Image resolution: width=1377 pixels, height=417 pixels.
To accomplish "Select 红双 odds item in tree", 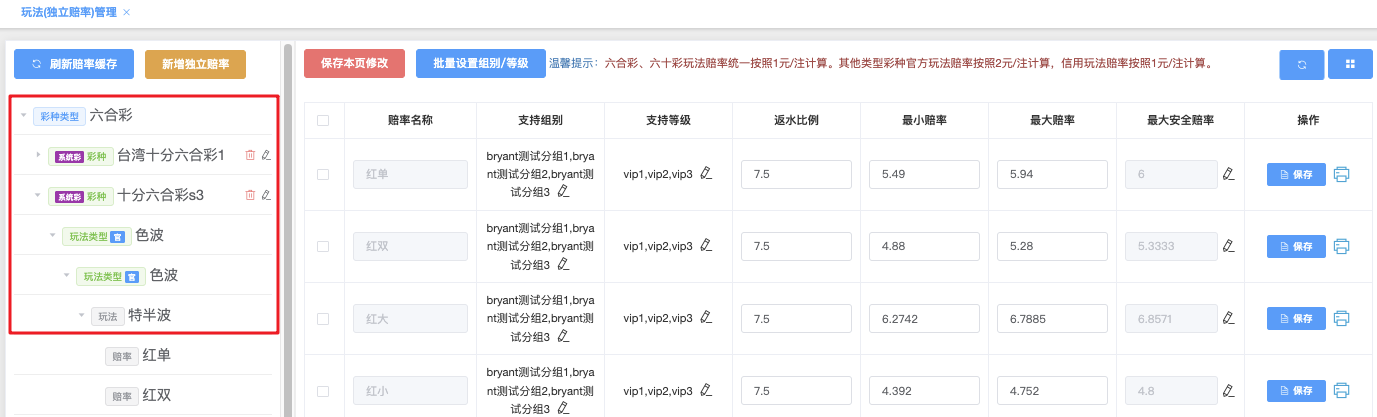I will click(156, 395).
